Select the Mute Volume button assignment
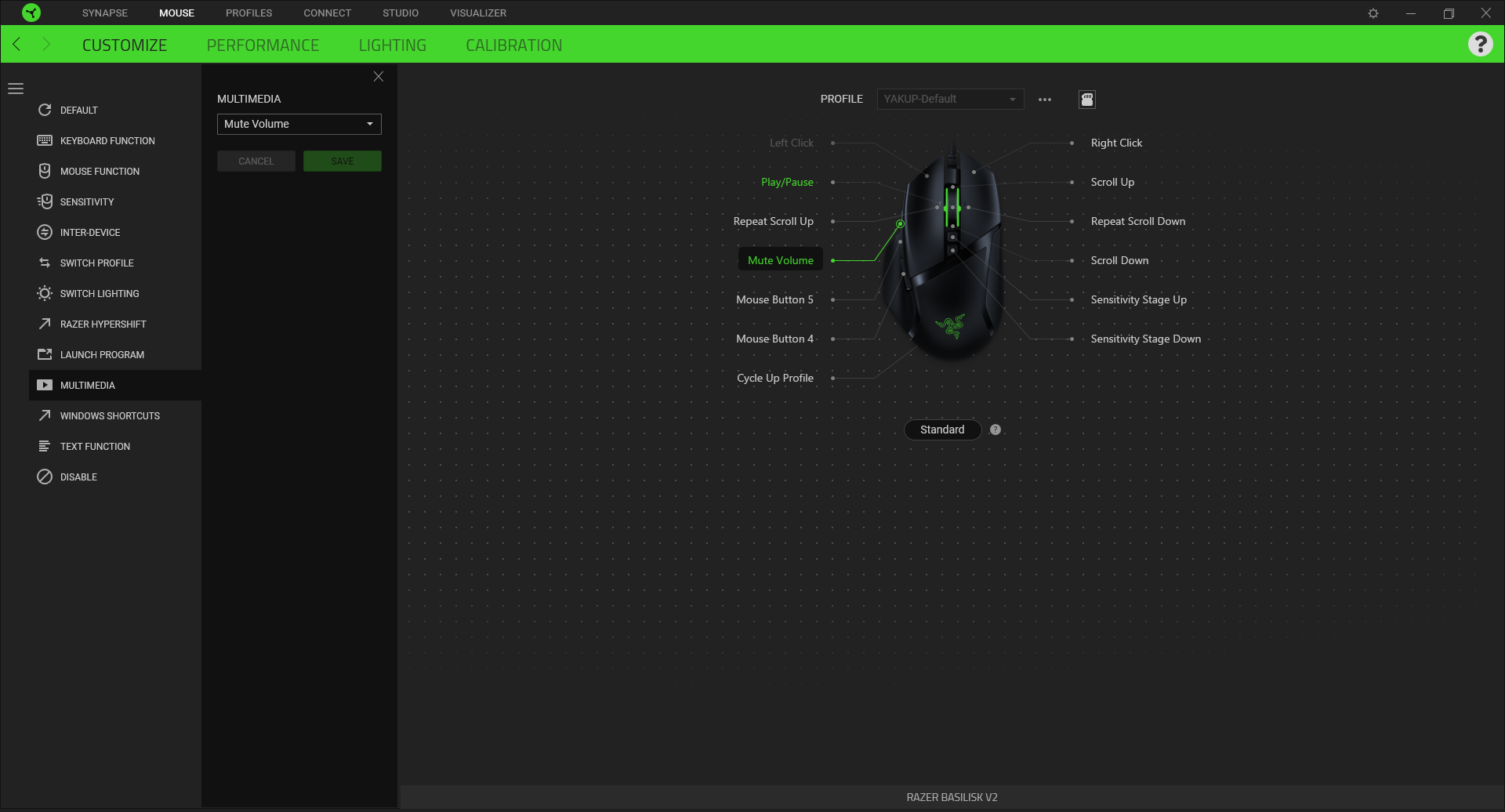The width and height of the screenshot is (1505, 812). click(781, 260)
